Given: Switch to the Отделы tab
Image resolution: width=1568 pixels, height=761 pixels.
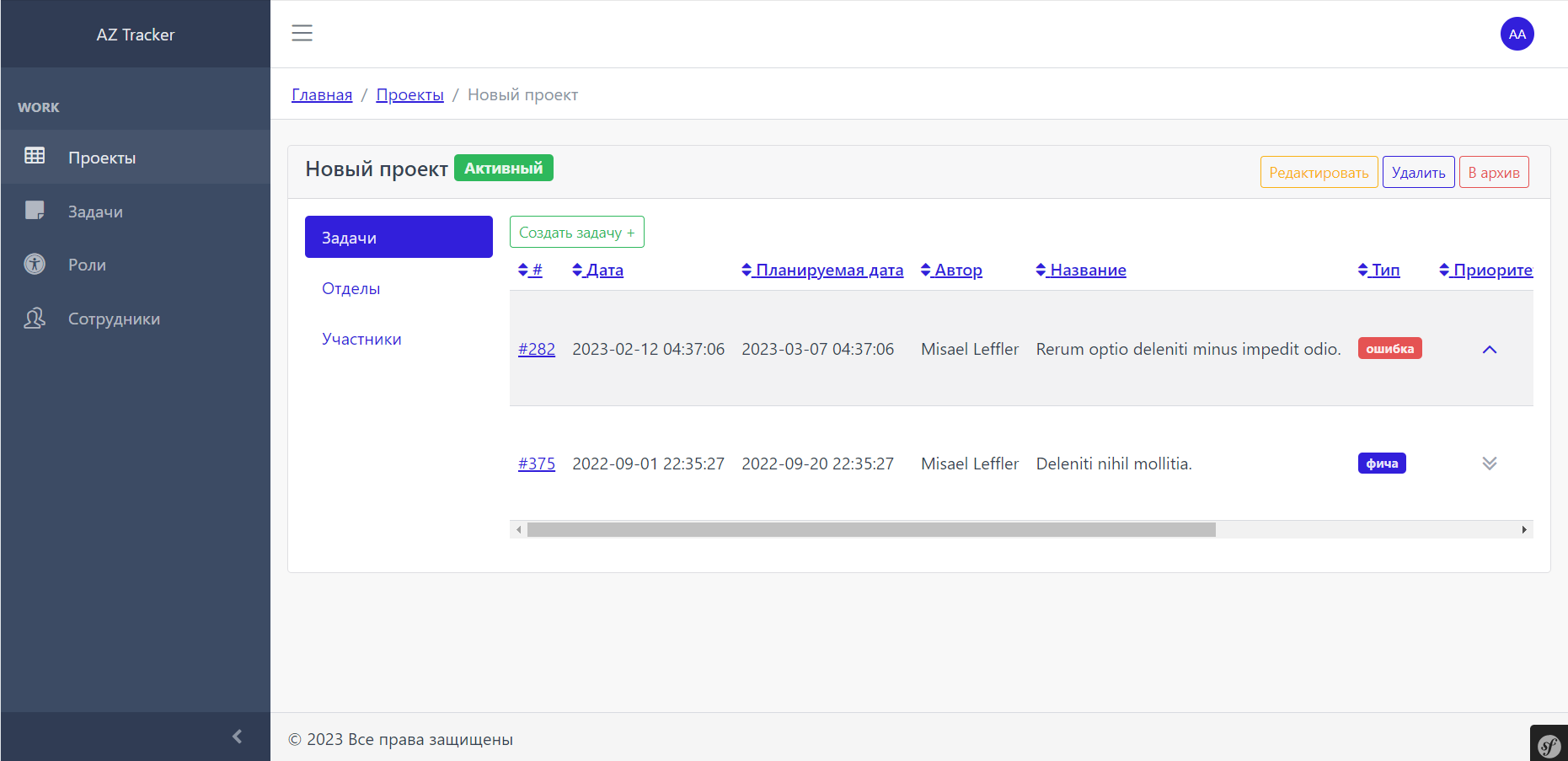Looking at the screenshot, I should pyautogui.click(x=351, y=287).
